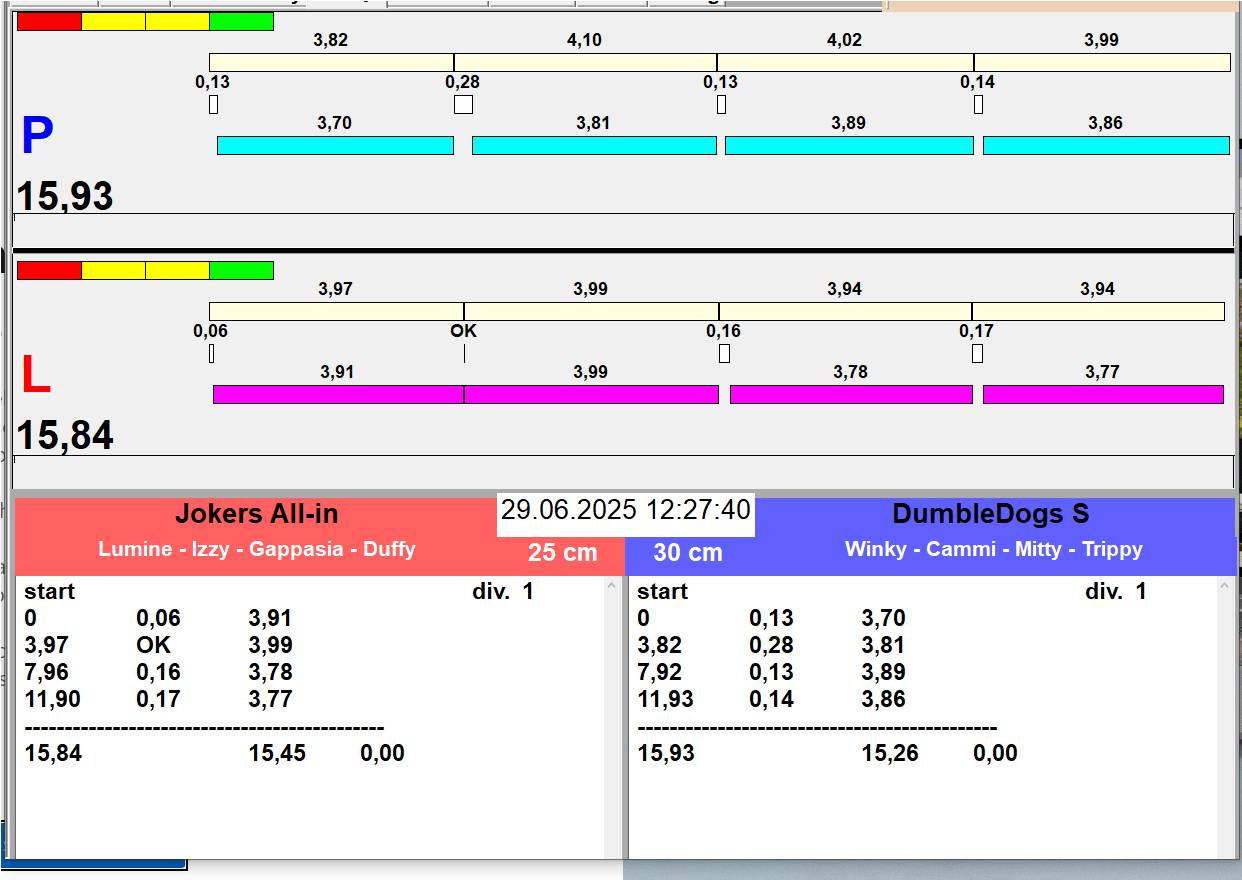This screenshot has height=880, width=1242.
Task: Click the 29.06.2025 race timestamp
Action: [625, 510]
